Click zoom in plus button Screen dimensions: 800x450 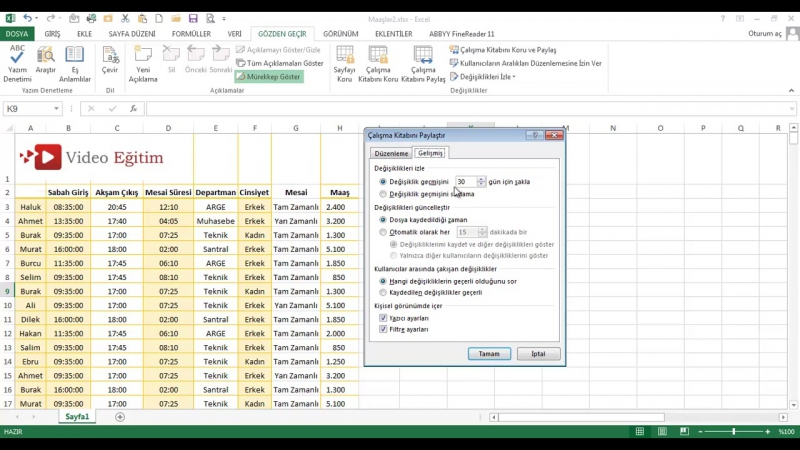767,432
